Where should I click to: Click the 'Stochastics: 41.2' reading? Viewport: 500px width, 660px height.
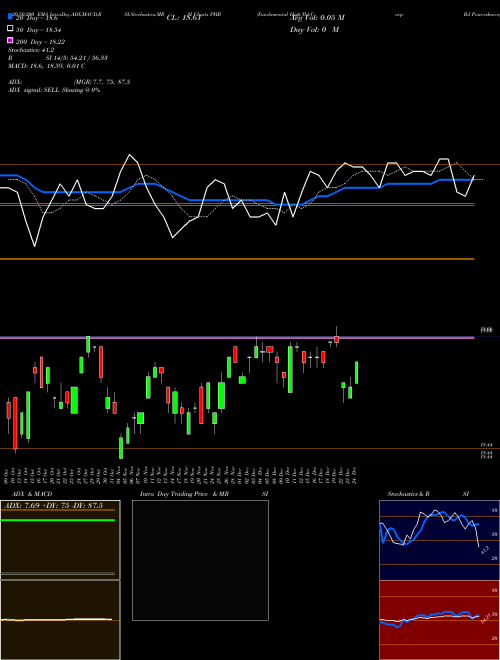tap(31, 50)
